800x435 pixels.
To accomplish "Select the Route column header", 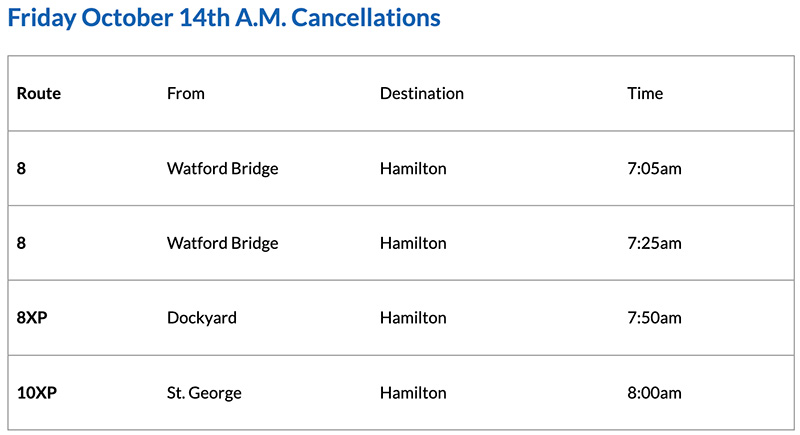I will point(39,94).
